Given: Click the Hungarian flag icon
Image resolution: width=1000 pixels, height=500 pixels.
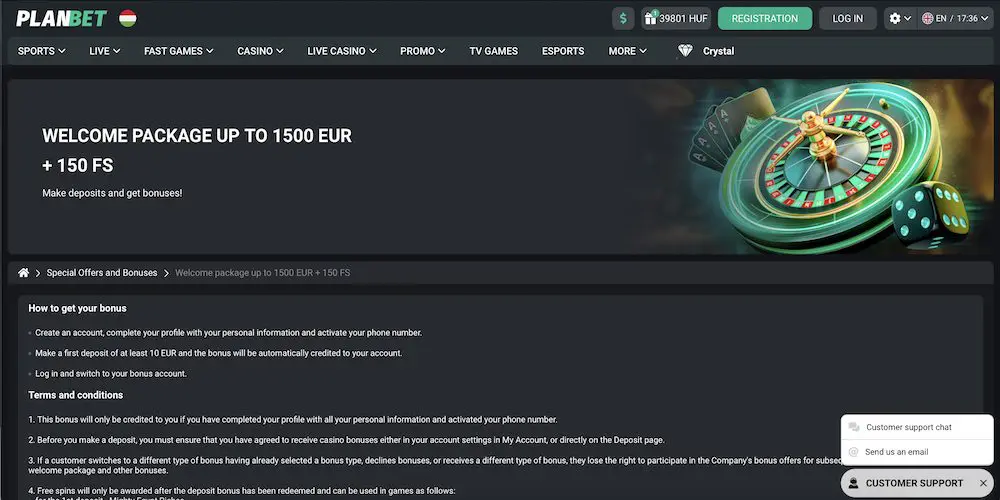Looking at the screenshot, I should coord(128,18).
